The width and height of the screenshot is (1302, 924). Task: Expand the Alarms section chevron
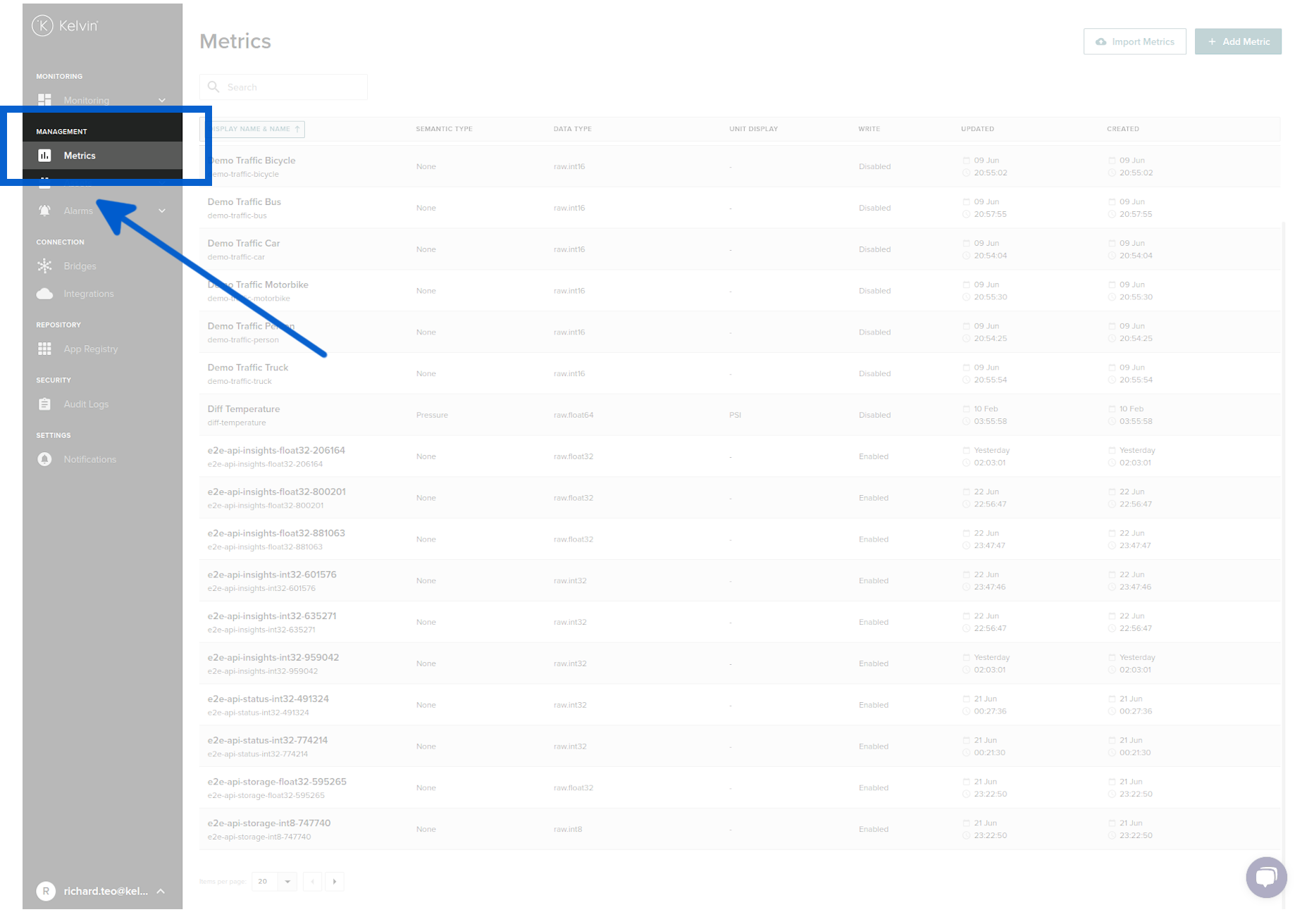coord(162,211)
